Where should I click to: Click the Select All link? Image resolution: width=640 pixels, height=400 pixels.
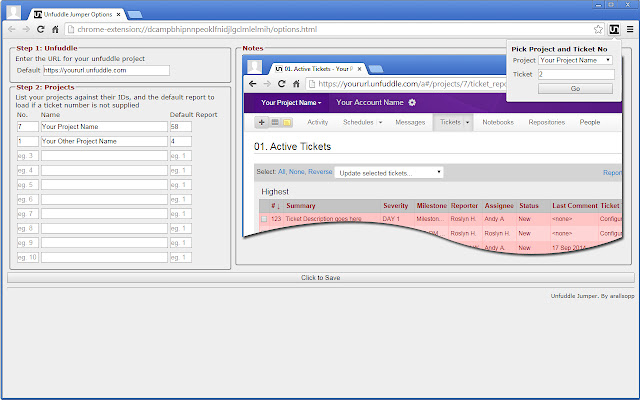click(x=282, y=172)
